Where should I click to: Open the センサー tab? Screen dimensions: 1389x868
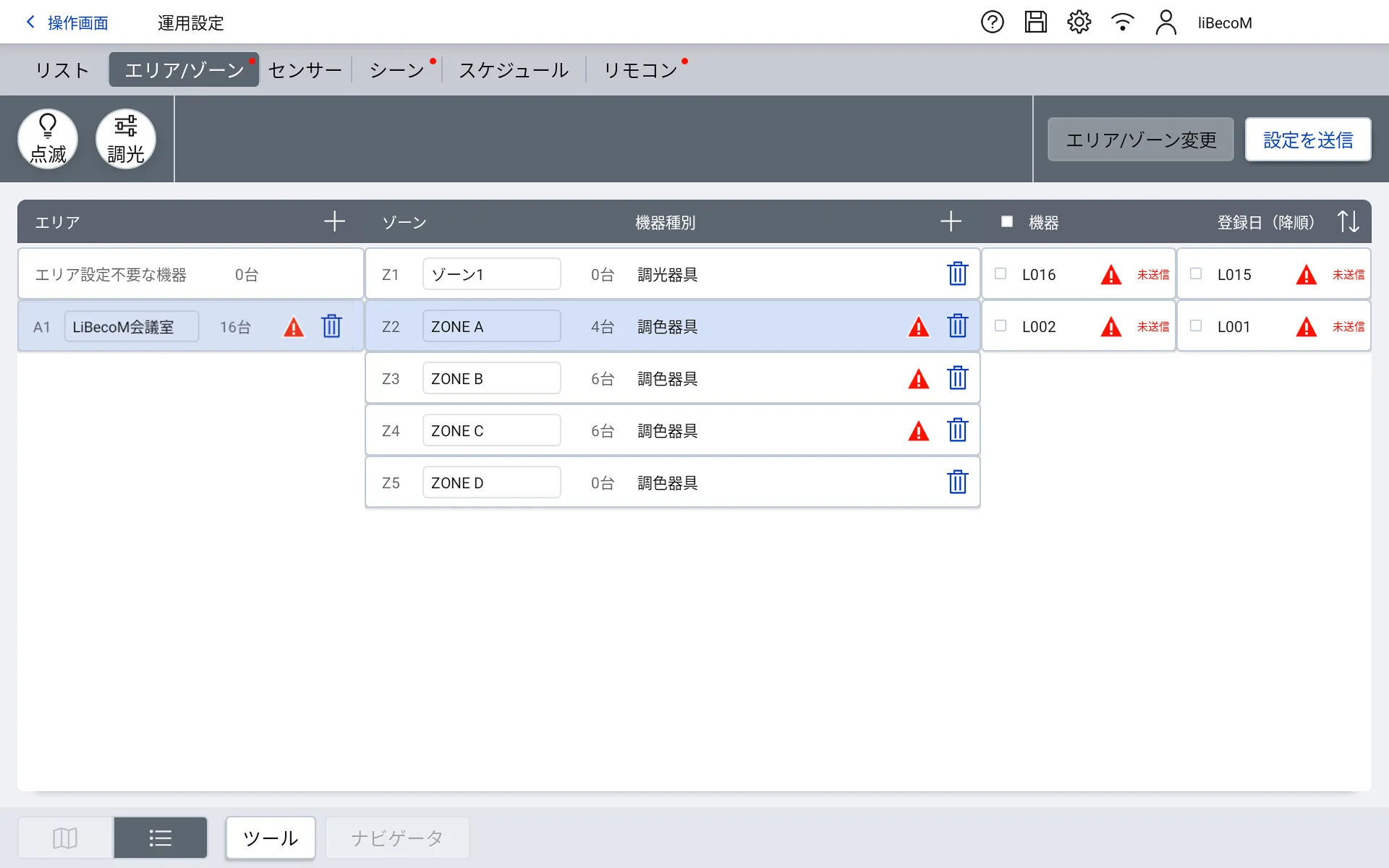pos(305,70)
